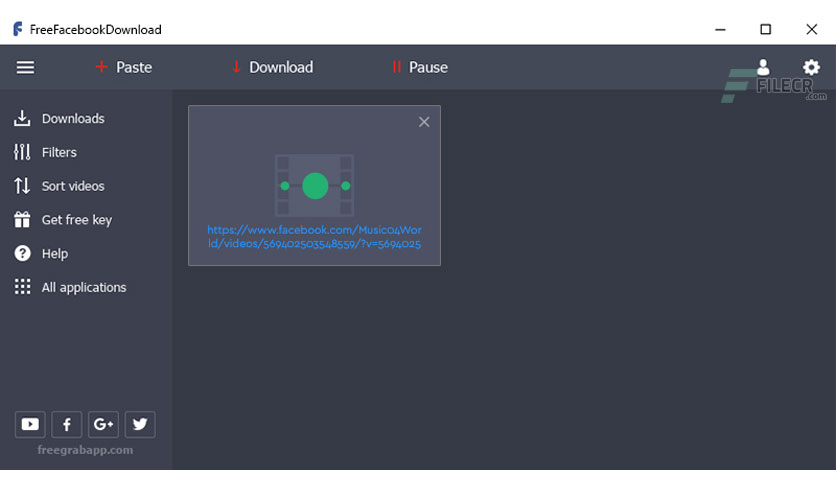The image size is (836, 484).
Task: Click the FreeFacebookDownload app logo icon
Action: point(18,29)
